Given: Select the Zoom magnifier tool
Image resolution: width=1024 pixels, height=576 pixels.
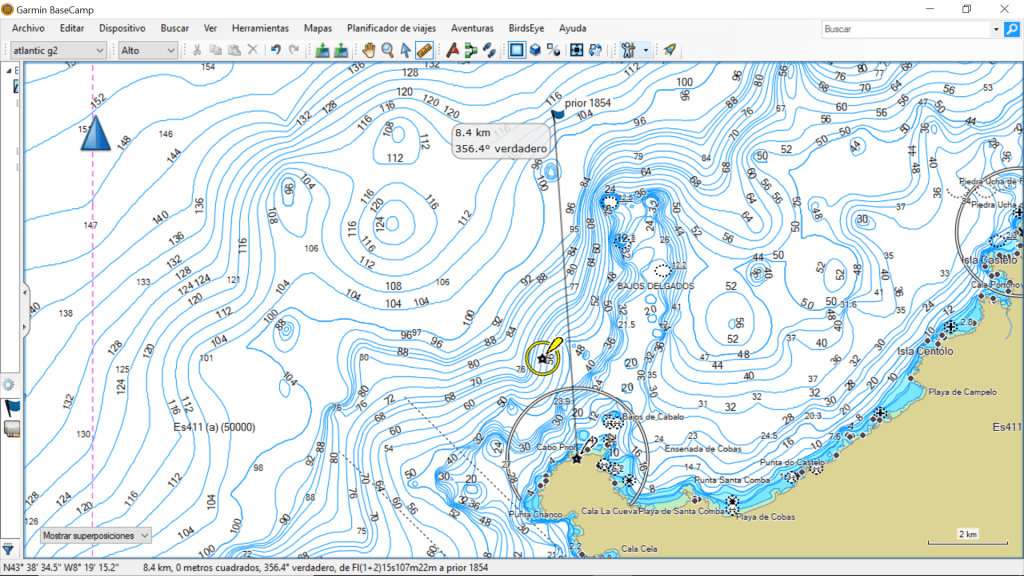Looking at the screenshot, I should (387, 49).
